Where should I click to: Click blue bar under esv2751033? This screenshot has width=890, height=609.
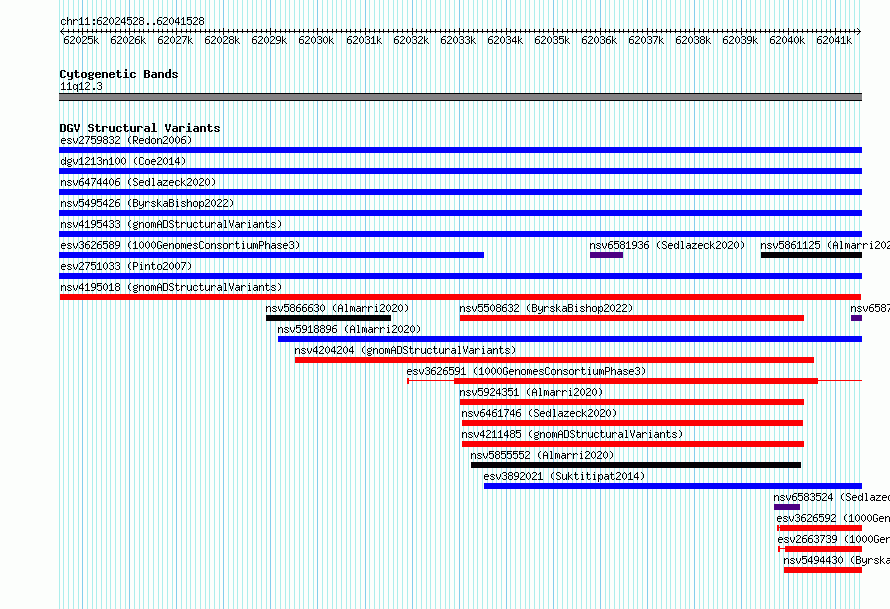[x=460, y=276]
